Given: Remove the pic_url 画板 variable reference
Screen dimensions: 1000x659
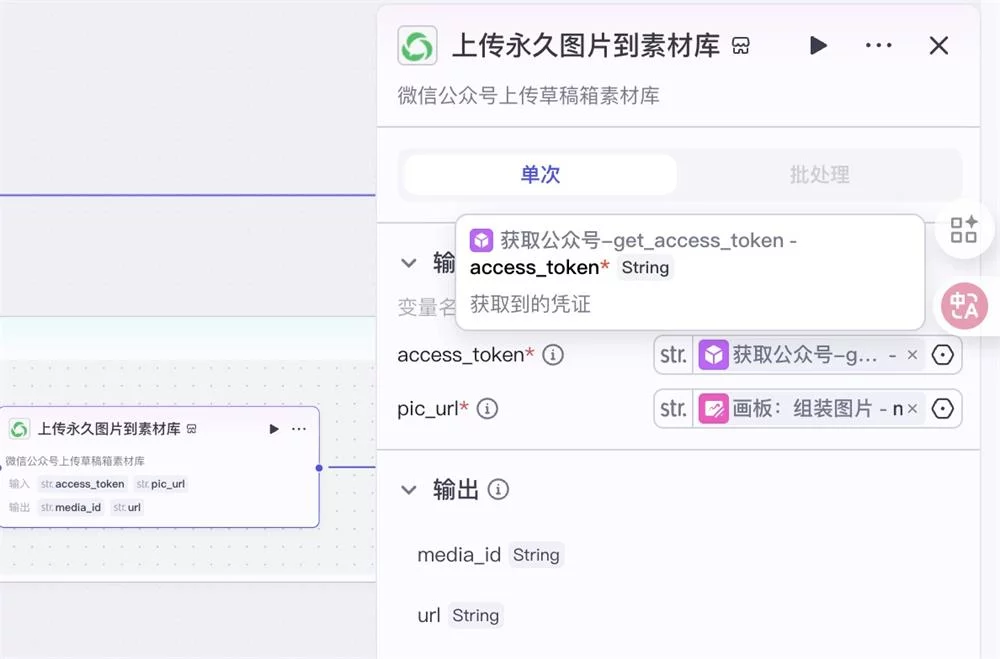Looking at the screenshot, I should 912,409.
